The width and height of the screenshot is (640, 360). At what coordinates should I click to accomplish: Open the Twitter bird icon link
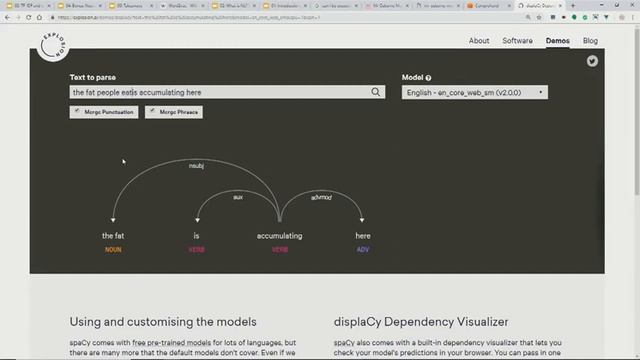592,61
